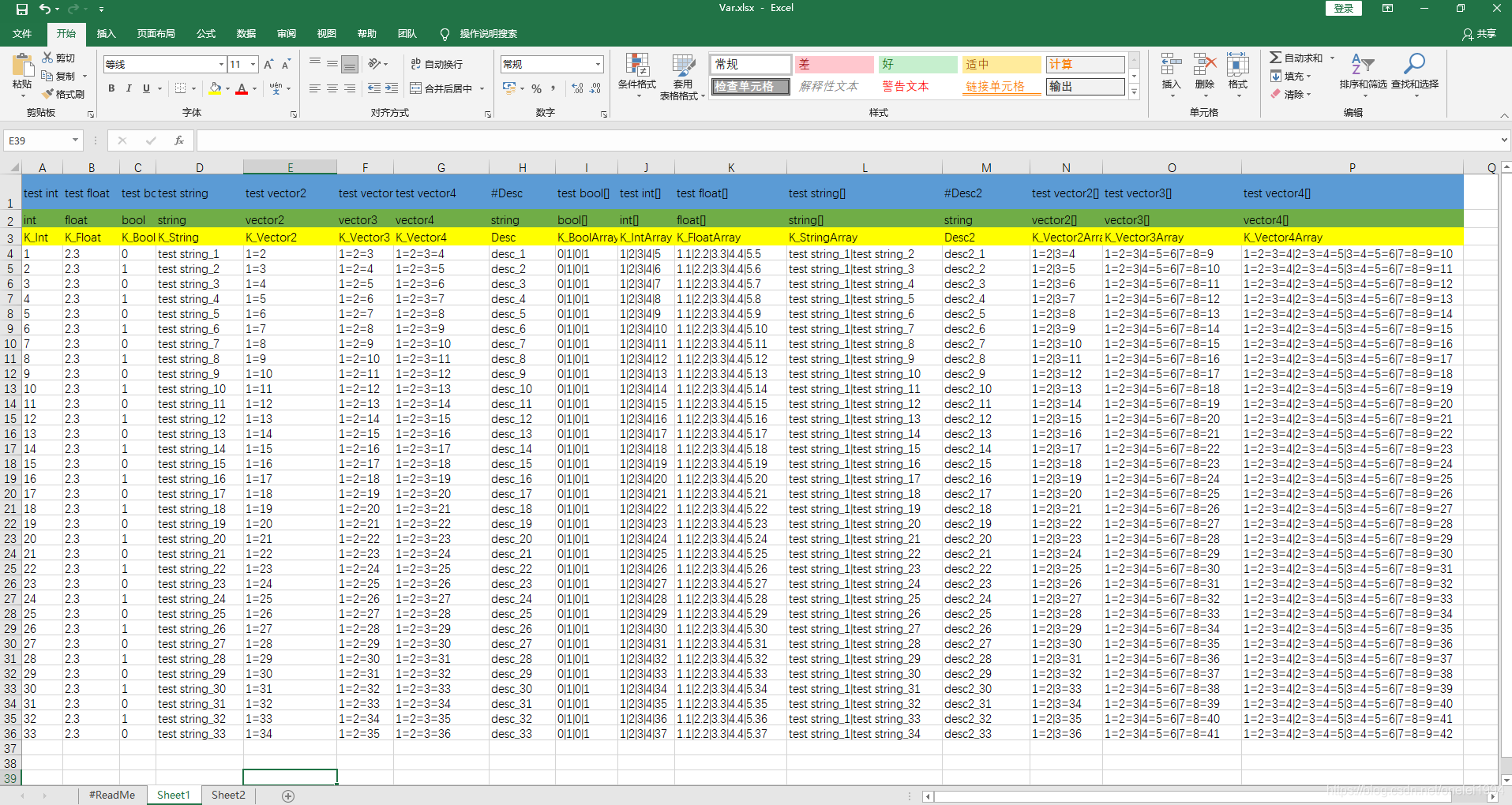Open the Sheet2 worksheet tab
1512x805 pixels.
[228, 796]
